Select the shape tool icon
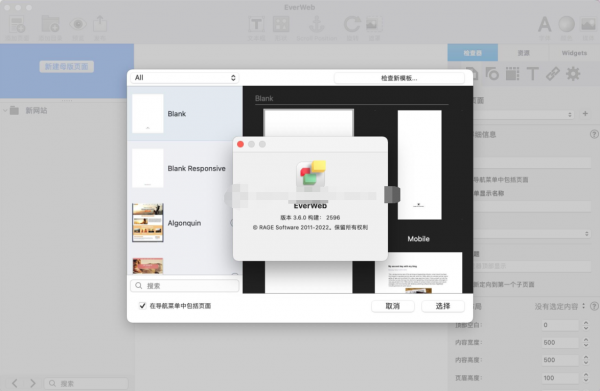 pos(281,24)
